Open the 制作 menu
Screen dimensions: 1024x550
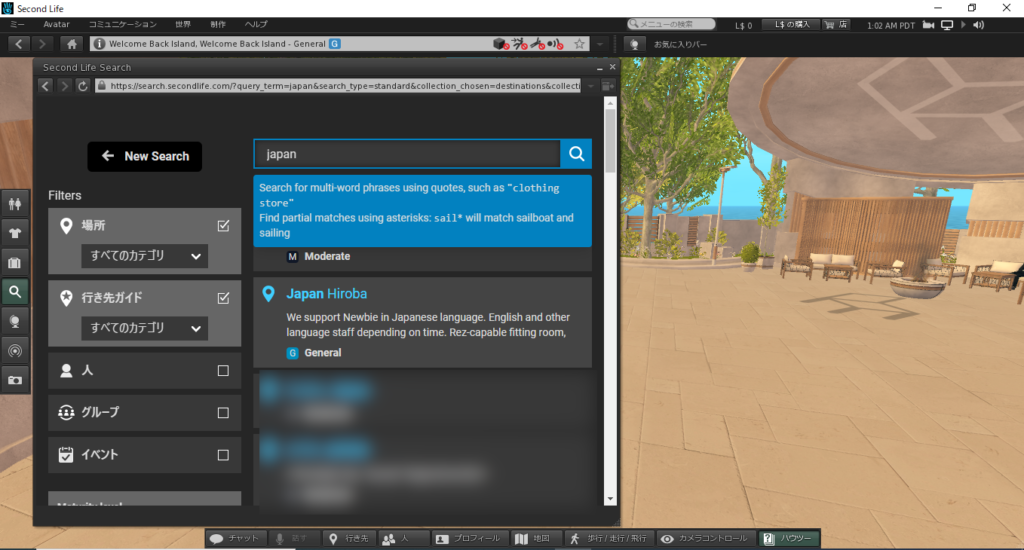click(x=218, y=24)
